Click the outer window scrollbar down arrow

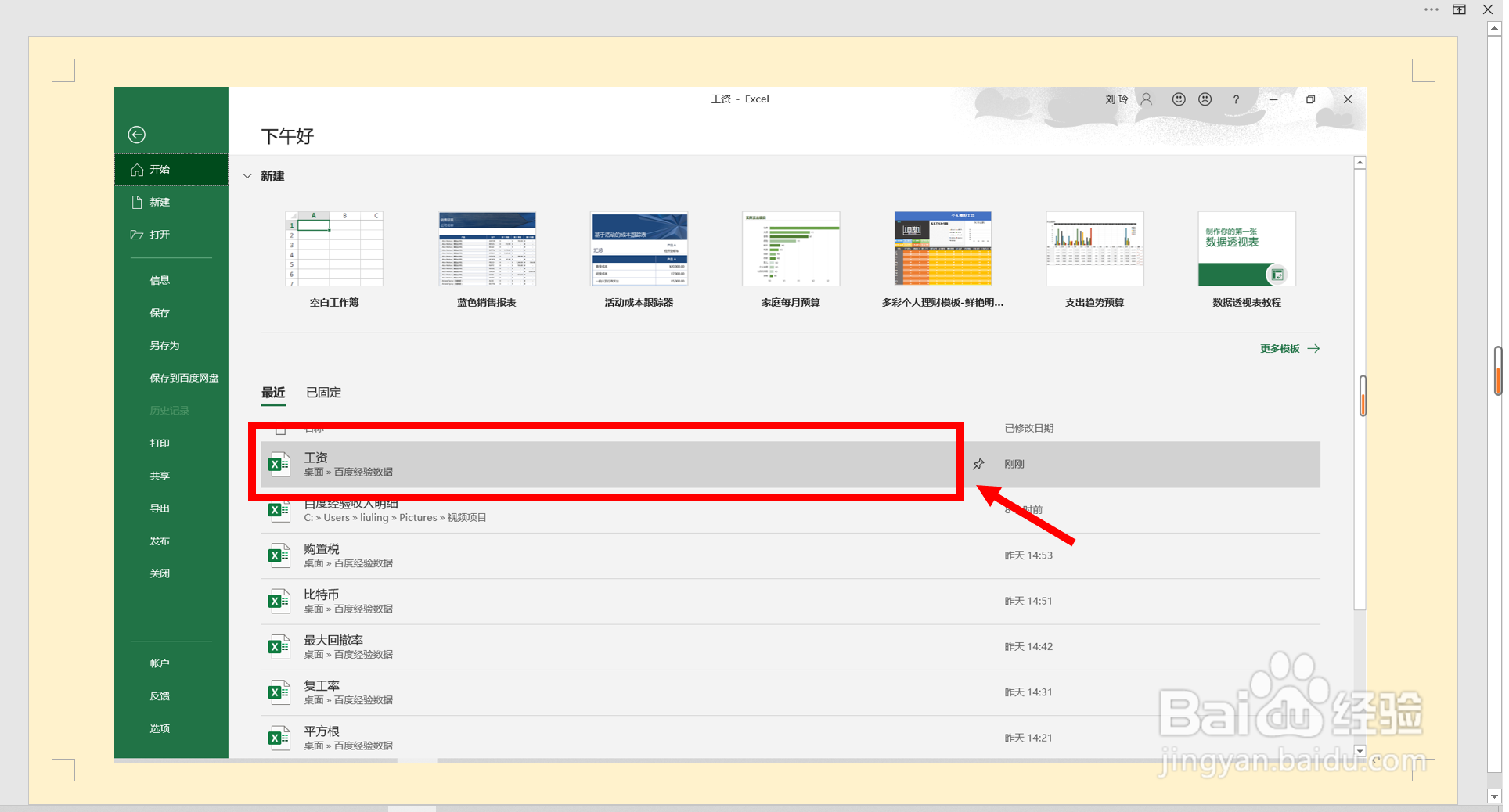coord(1494,796)
